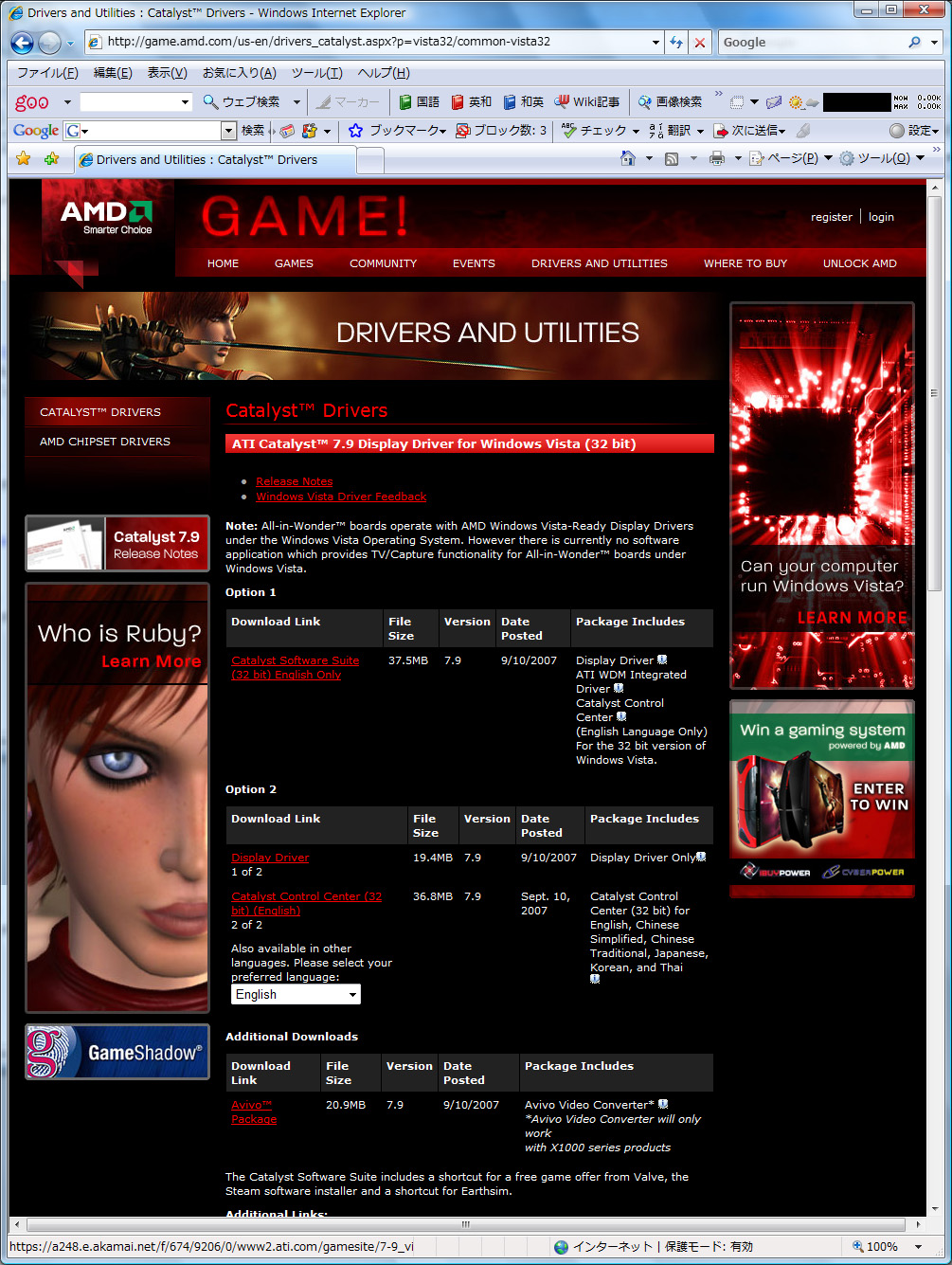Open the goo search field dropdown

(185, 101)
